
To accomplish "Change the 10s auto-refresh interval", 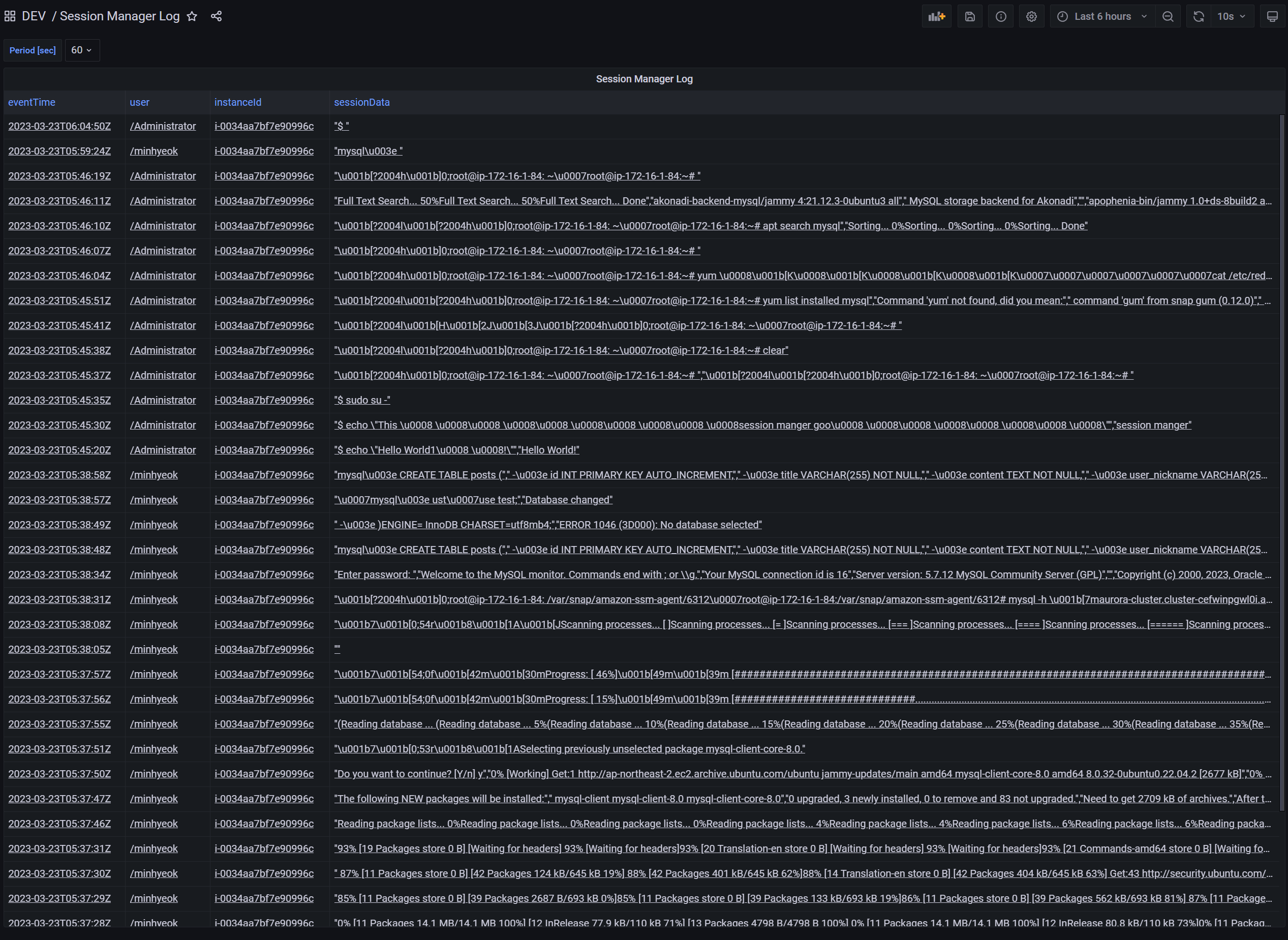I will coord(1226,16).
